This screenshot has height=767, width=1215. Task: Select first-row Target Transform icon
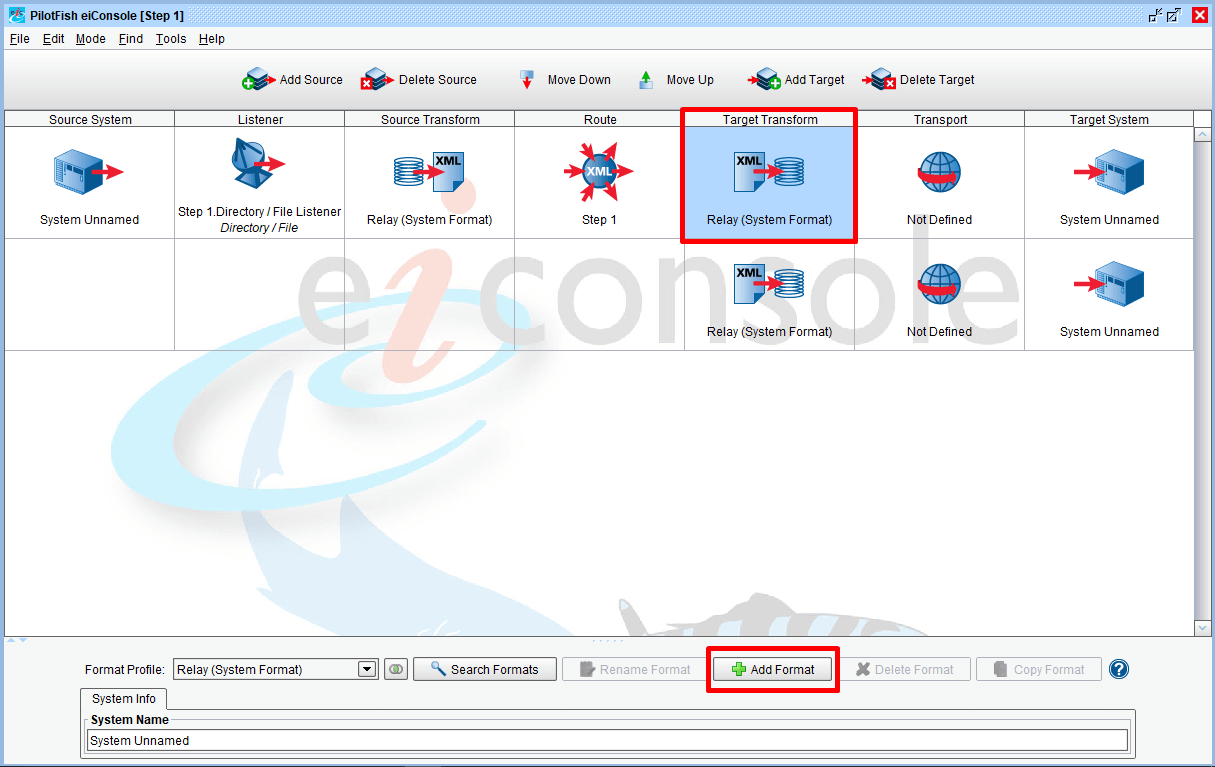(x=769, y=172)
